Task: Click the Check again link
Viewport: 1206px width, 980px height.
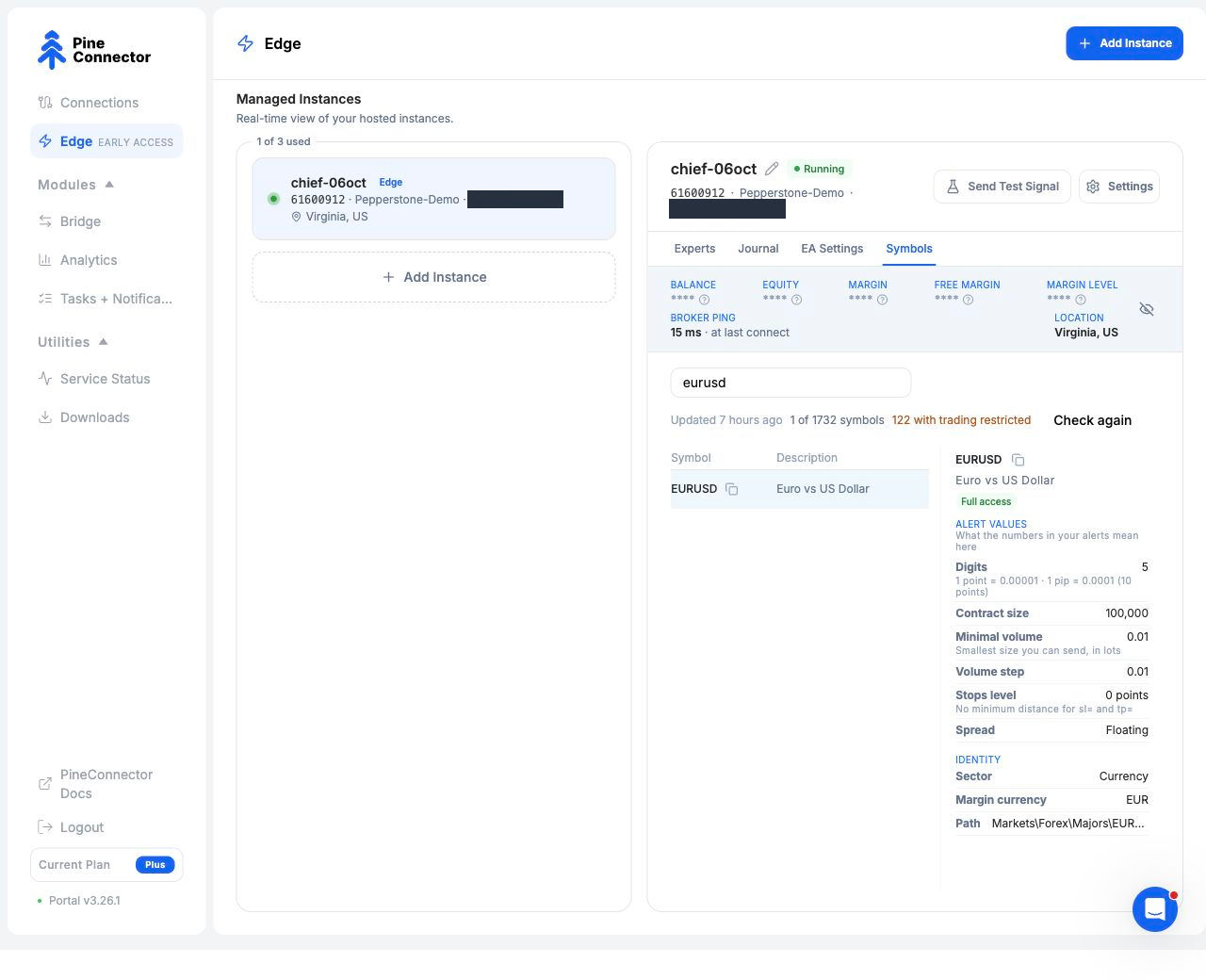Action: pos(1092,420)
